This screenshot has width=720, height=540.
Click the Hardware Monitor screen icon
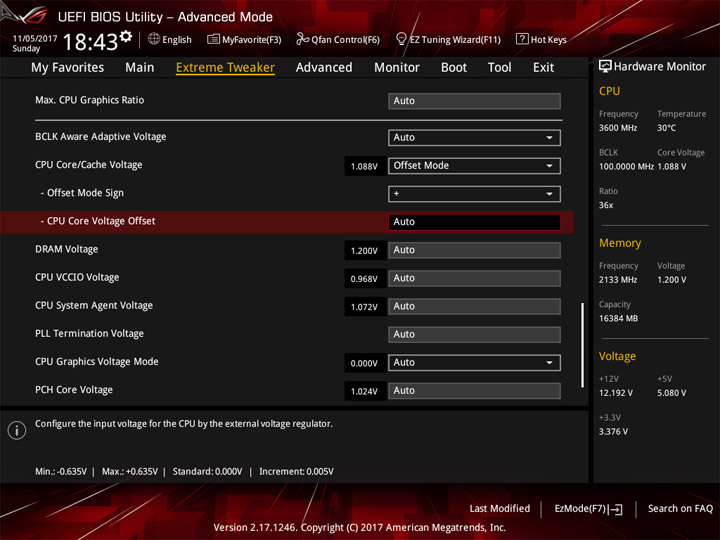pos(605,66)
